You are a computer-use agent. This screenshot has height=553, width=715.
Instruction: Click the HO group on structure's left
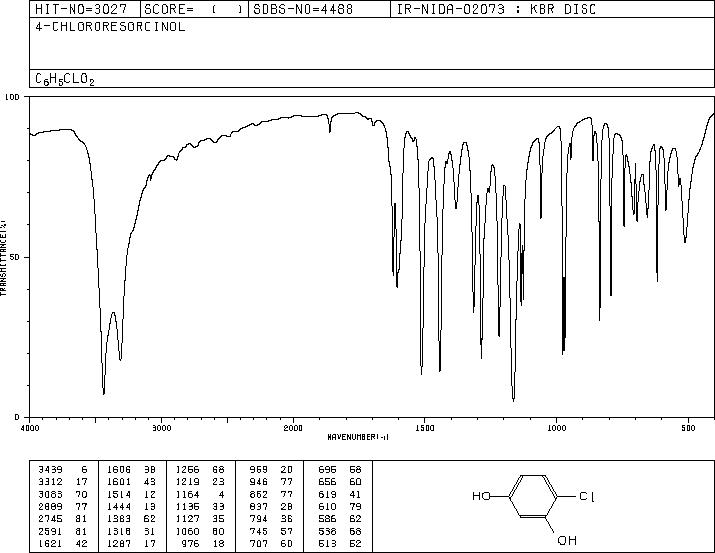(x=481, y=496)
